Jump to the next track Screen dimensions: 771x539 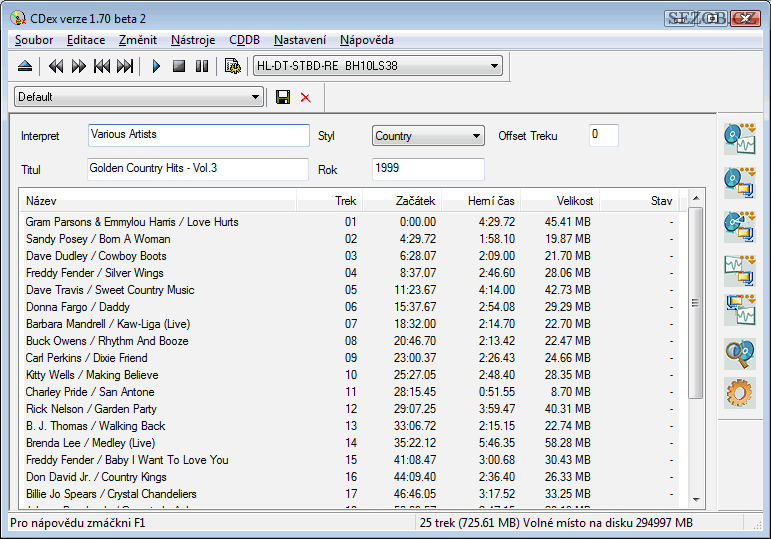[125, 66]
